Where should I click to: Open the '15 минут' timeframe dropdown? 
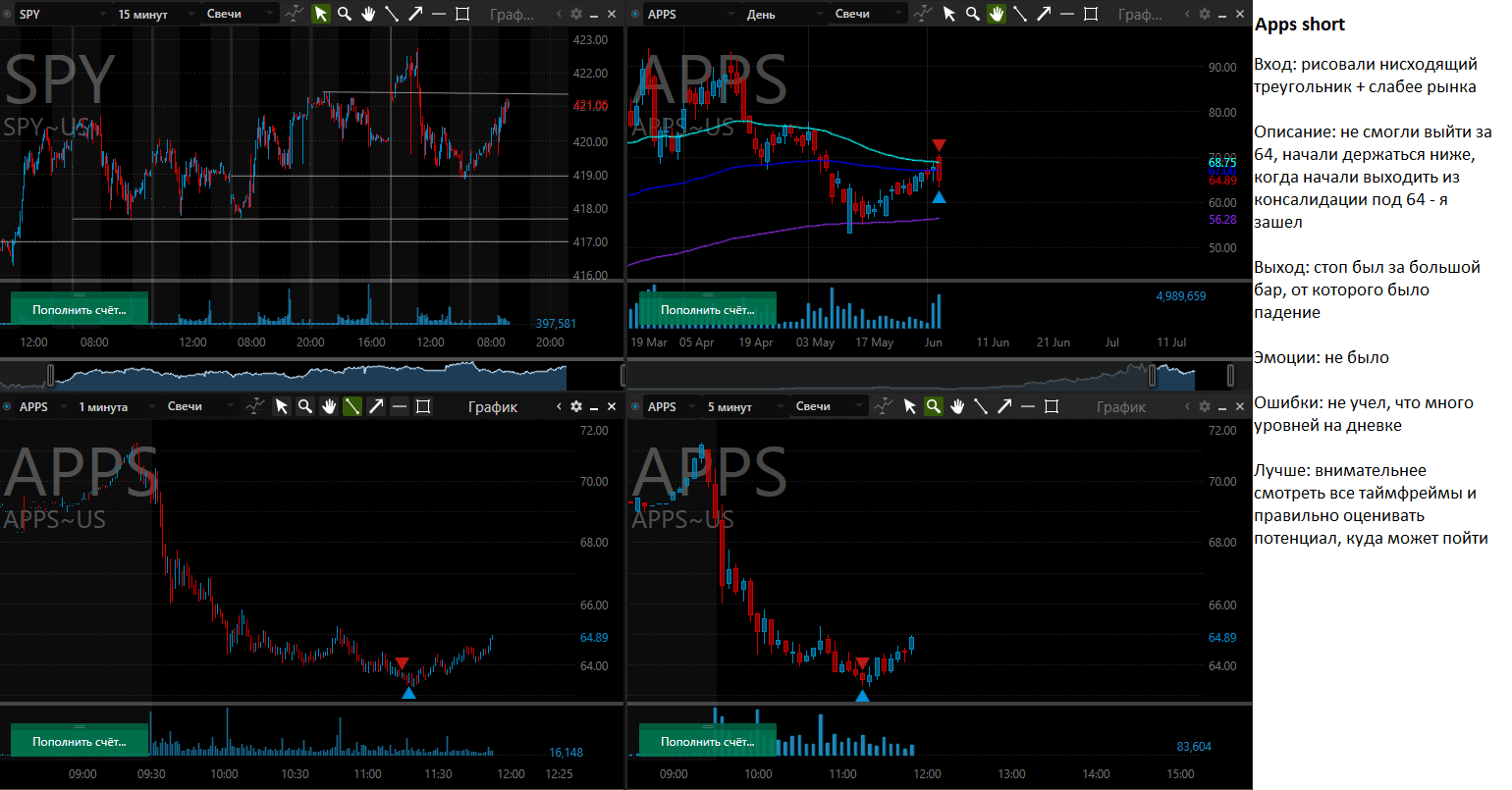[x=155, y=14]
